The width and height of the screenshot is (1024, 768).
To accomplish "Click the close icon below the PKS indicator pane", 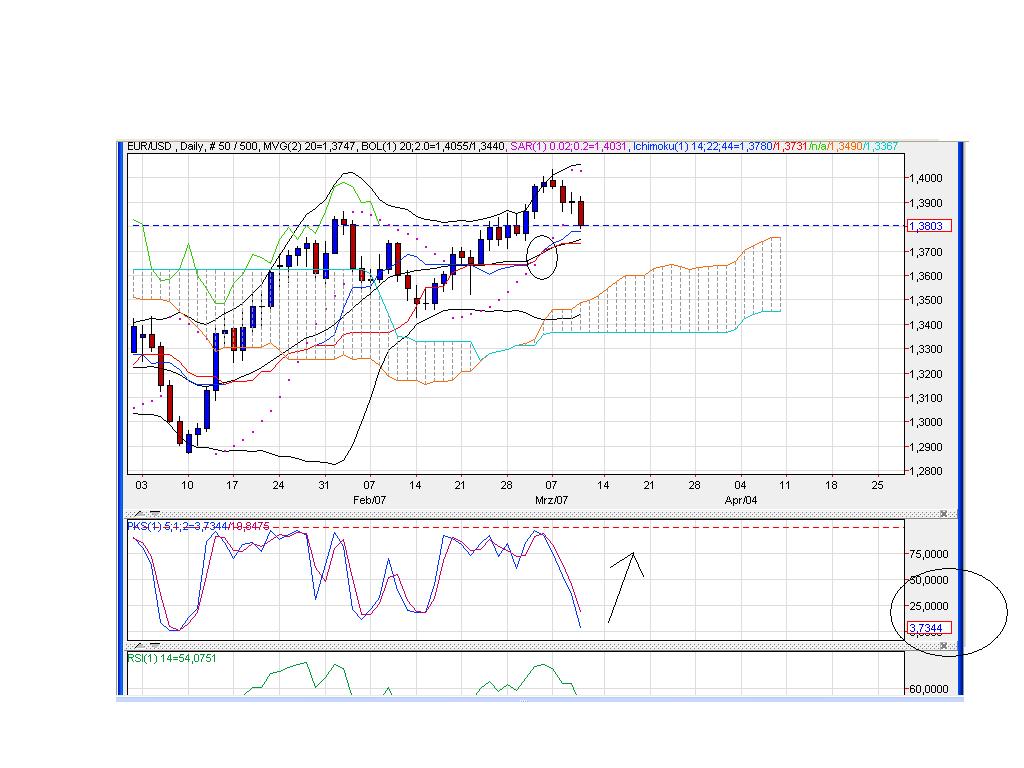I will coord(944,645).
